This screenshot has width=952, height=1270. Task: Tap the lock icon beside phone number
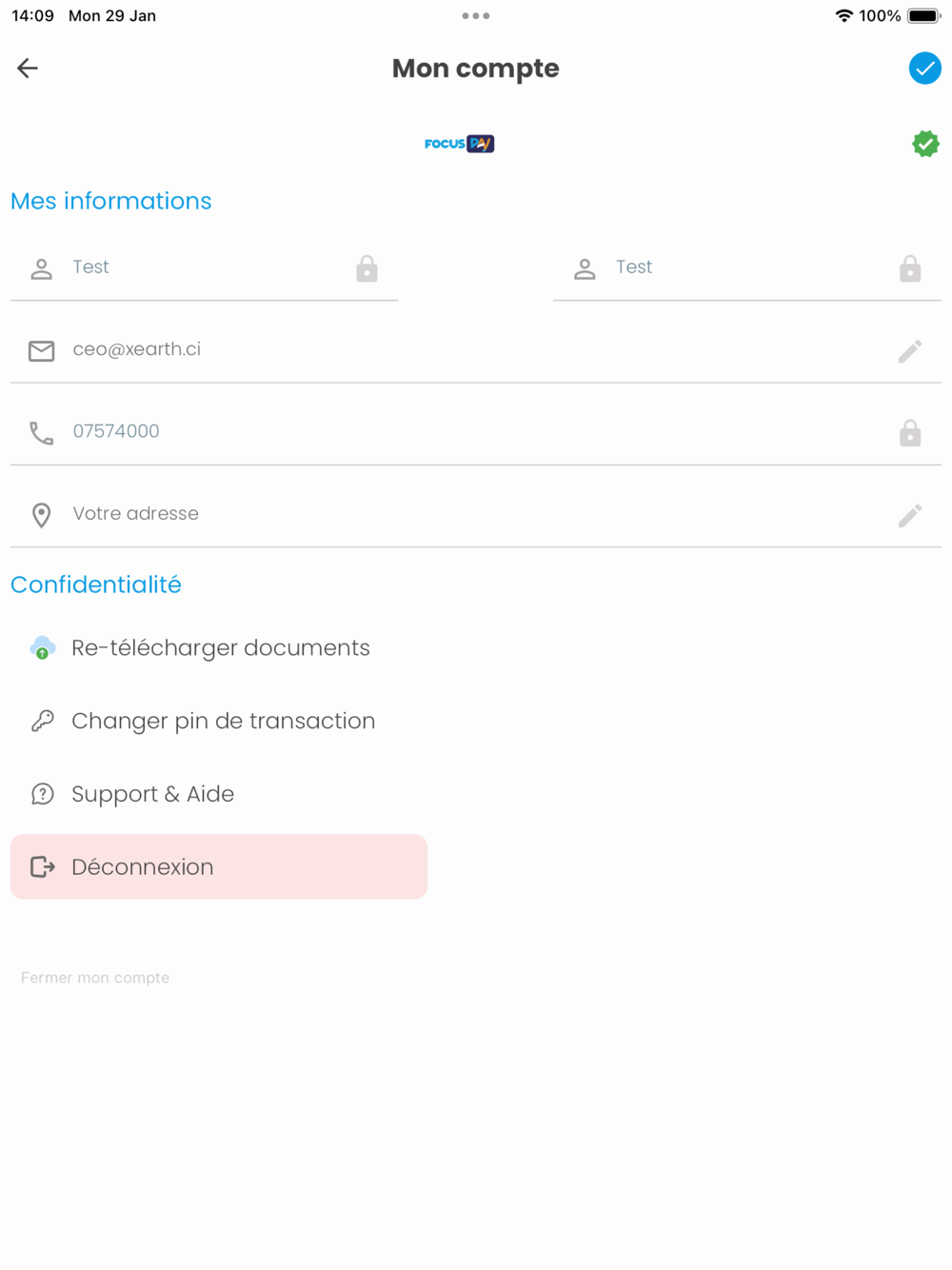(x=910, y=433)
